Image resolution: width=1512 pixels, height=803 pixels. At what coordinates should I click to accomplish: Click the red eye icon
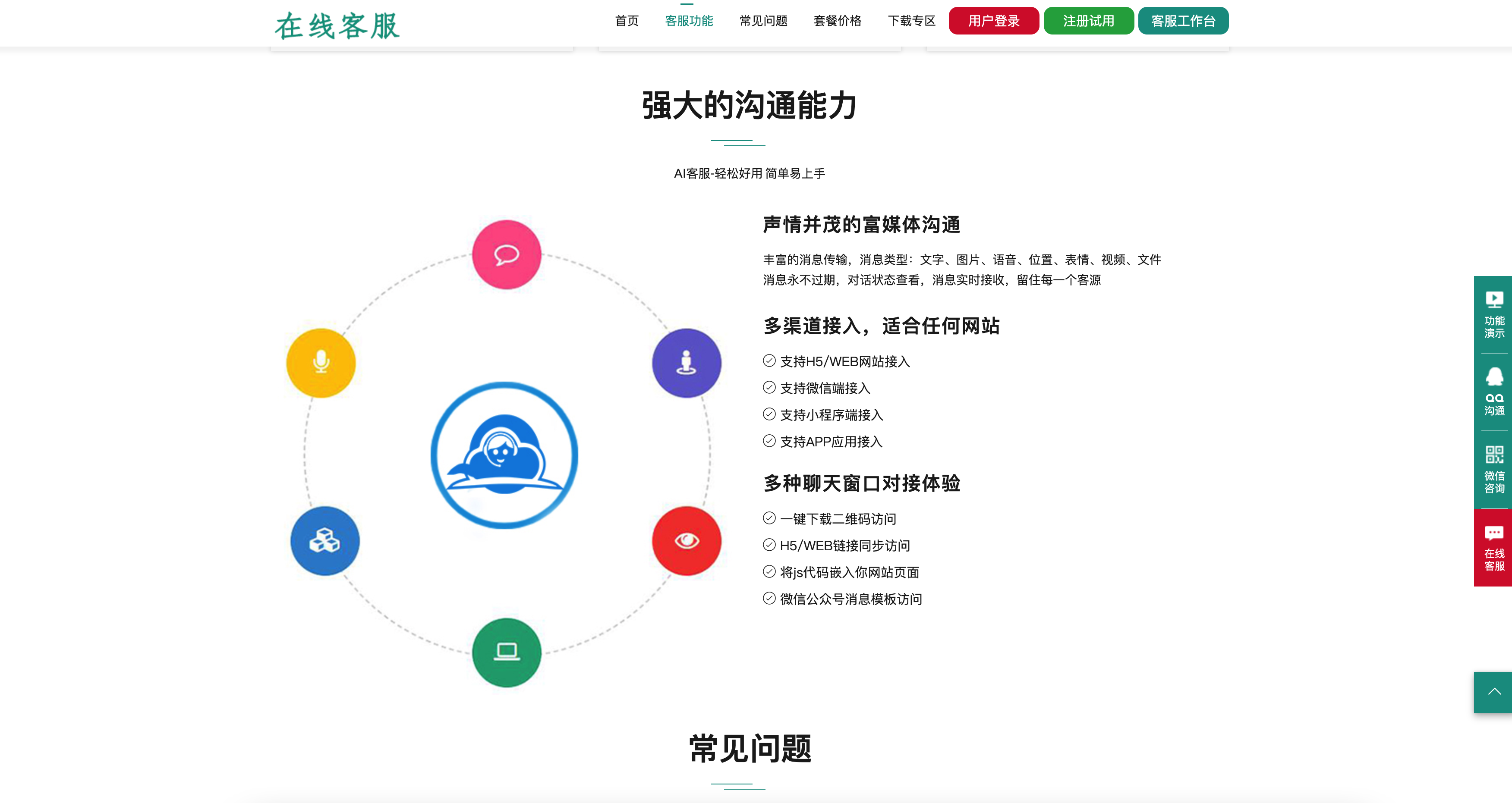point(686,540)
